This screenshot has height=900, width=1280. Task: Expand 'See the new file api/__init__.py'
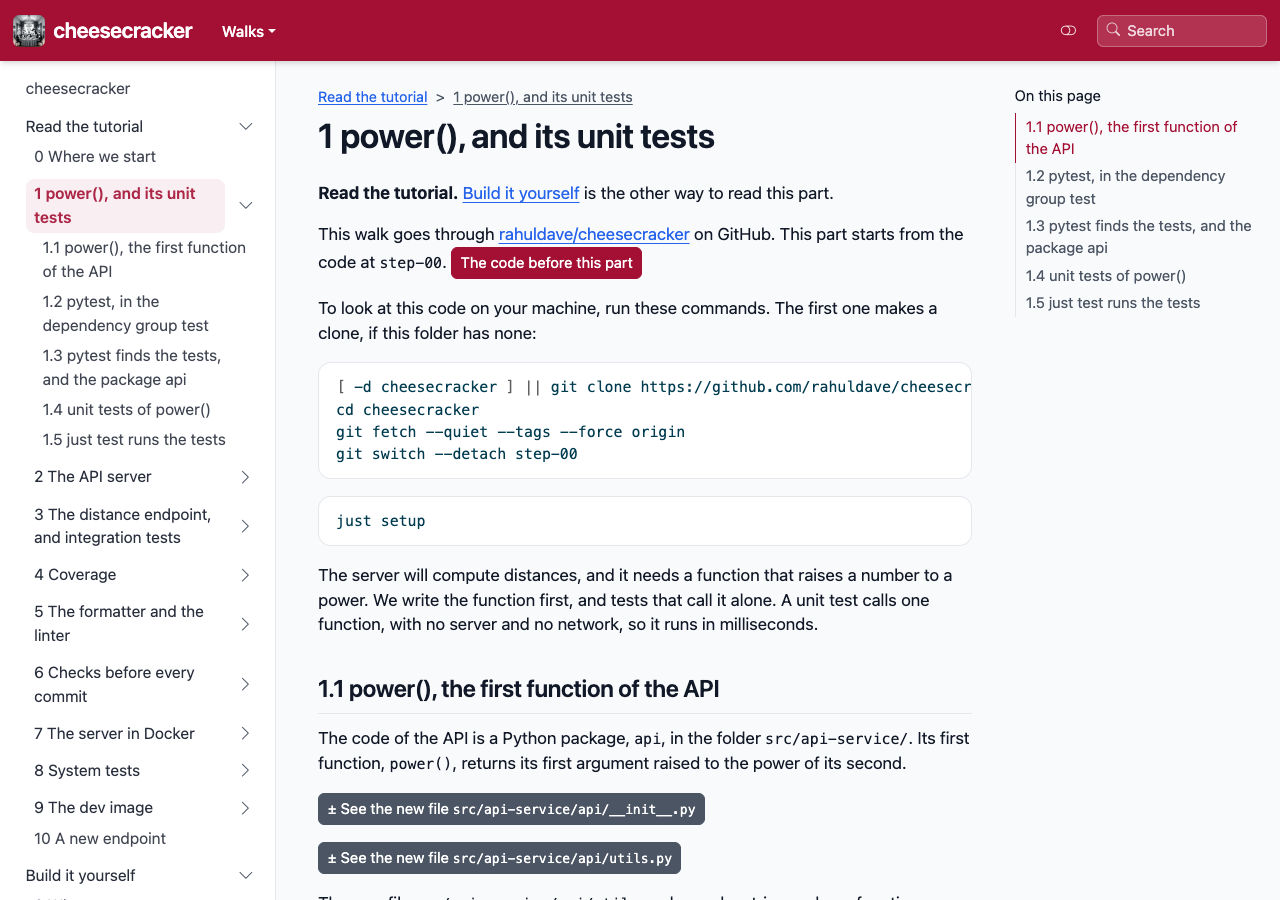511,809
